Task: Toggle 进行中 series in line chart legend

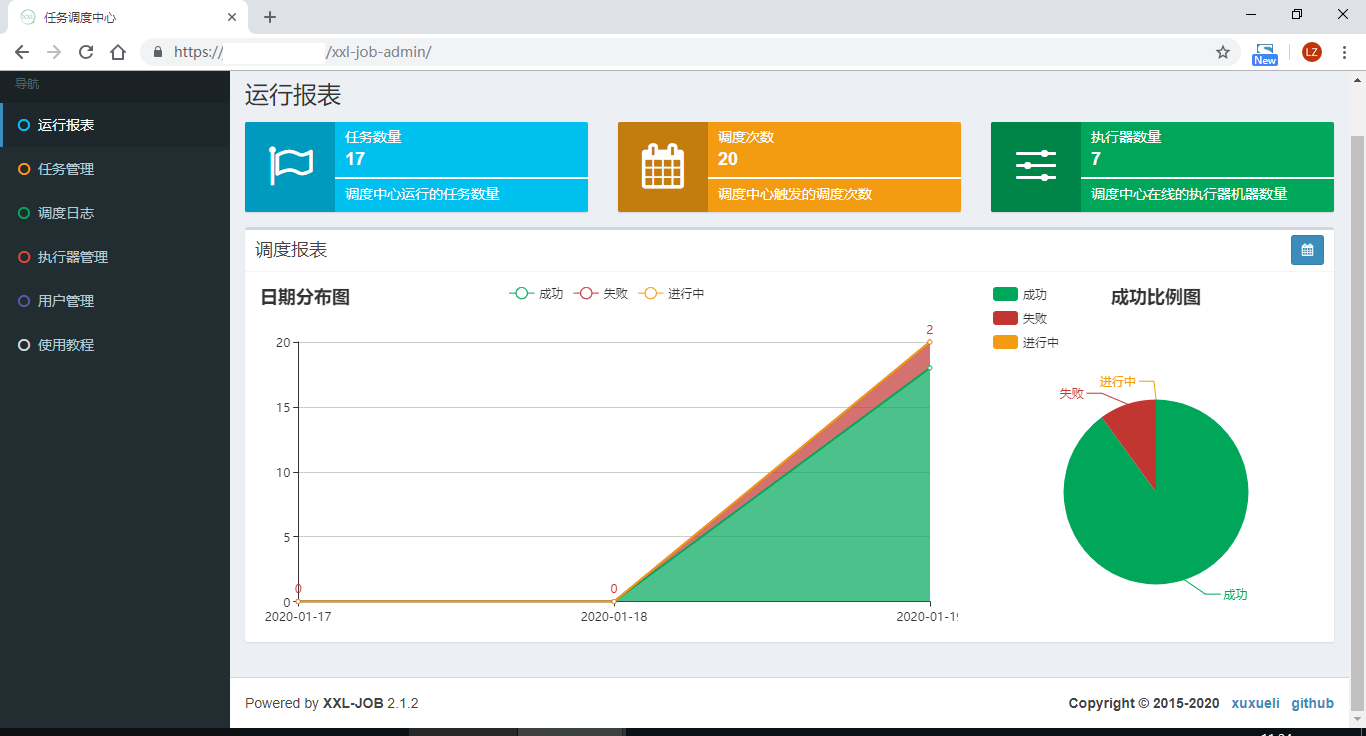Action: click(x=671, y=294)
